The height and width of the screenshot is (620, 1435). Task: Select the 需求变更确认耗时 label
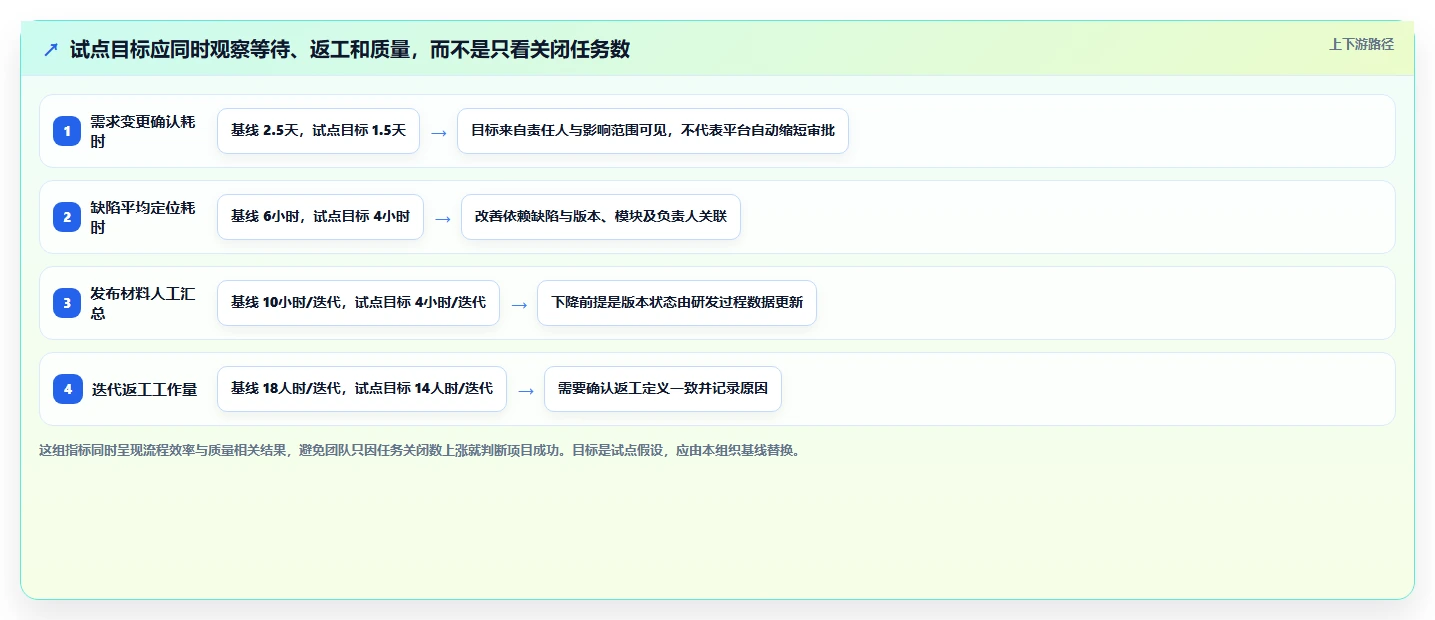click(143, 131)
